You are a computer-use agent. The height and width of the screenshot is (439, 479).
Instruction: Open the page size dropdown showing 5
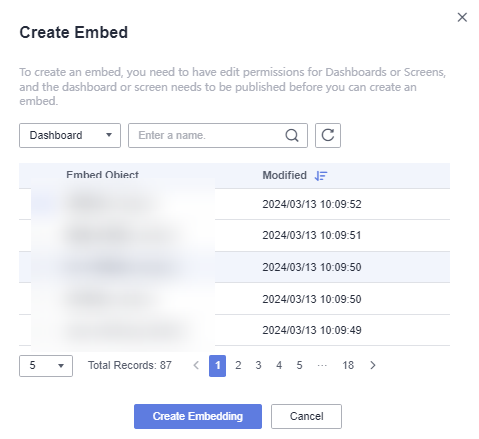pos(46,366)
